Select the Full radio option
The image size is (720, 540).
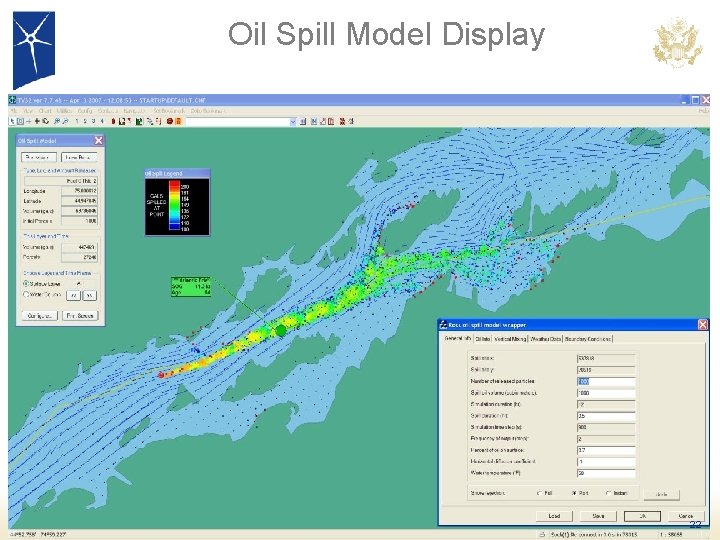(x=539, y=493)
